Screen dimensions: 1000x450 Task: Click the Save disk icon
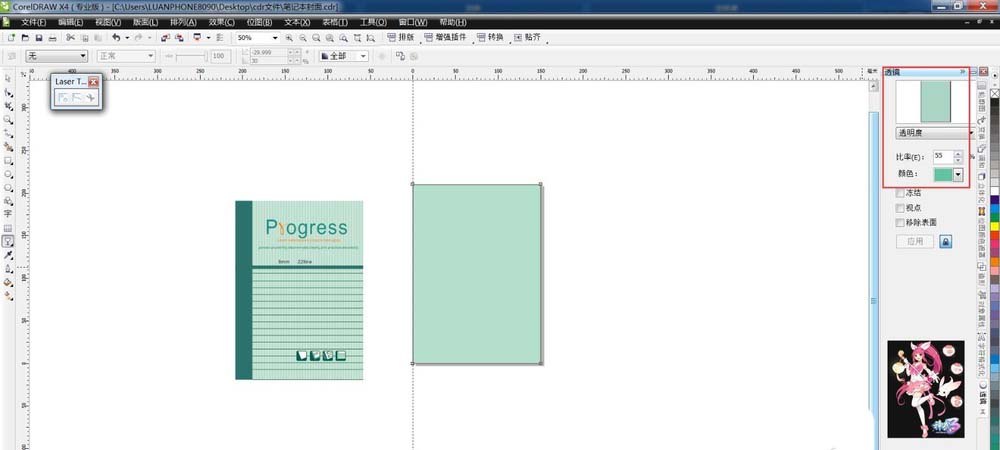click(39, 38)
